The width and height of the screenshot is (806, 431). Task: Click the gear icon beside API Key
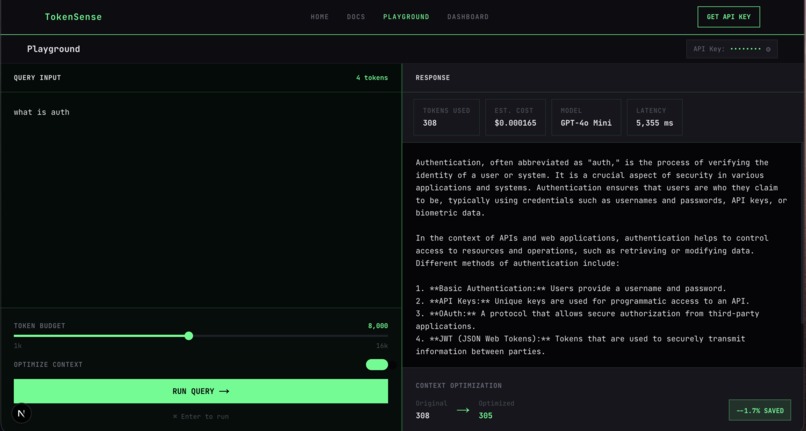click(x=768, y=49)
